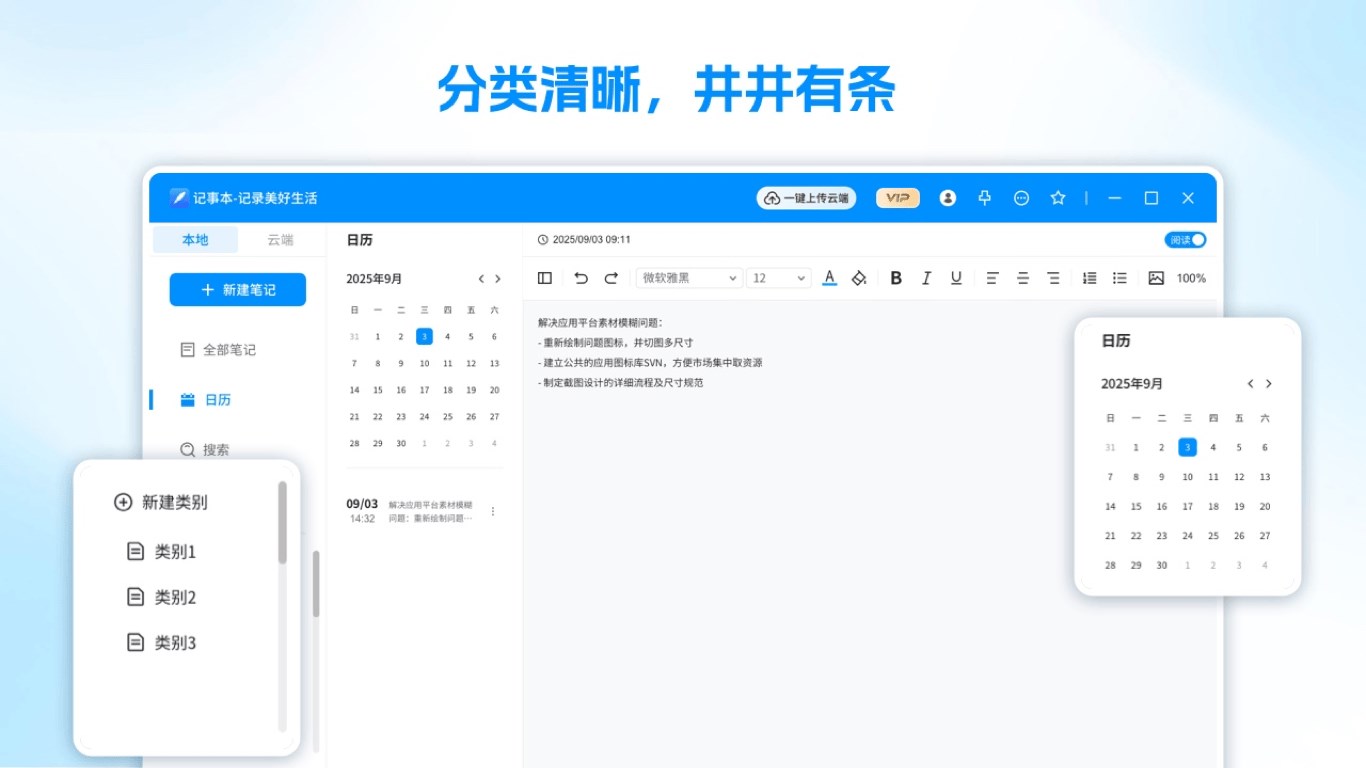
Task: Click the bullet list icon
Action: (1119, 278)
